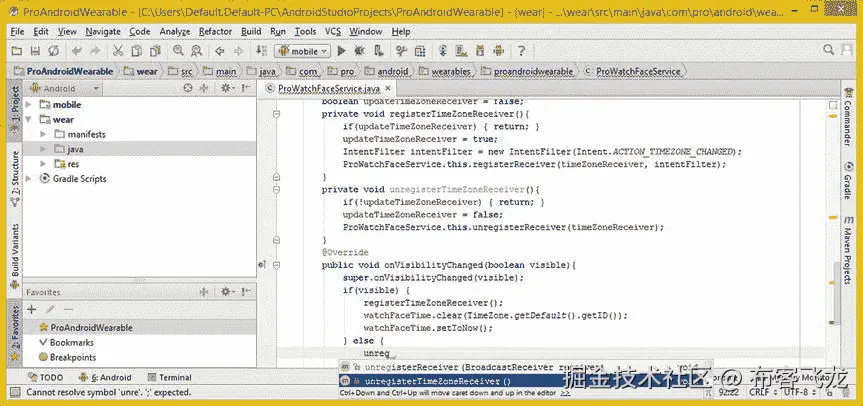863x406 pixels.
Task: Click the Cut scissors icon
Action: [x=118, y=51]
